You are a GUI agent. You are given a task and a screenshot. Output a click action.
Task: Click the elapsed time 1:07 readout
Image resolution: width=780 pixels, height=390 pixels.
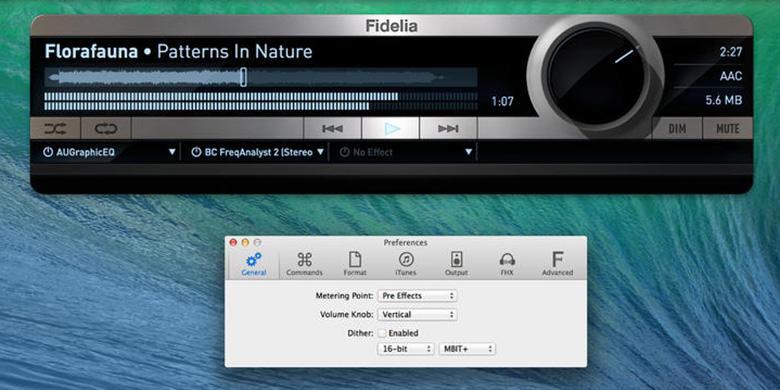click(502, 102)
